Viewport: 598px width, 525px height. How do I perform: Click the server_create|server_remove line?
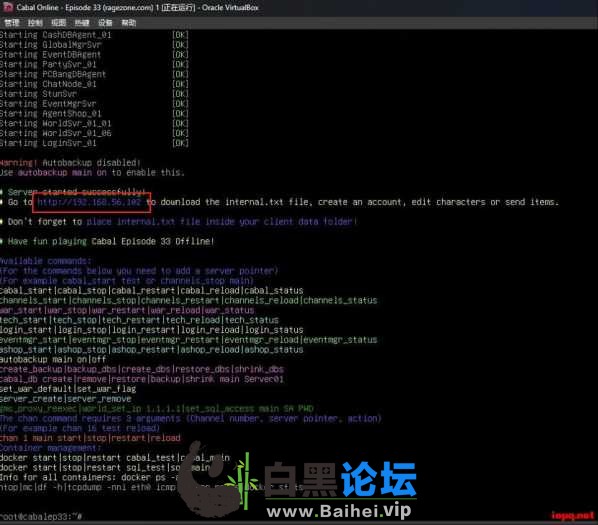click(66, 399)
